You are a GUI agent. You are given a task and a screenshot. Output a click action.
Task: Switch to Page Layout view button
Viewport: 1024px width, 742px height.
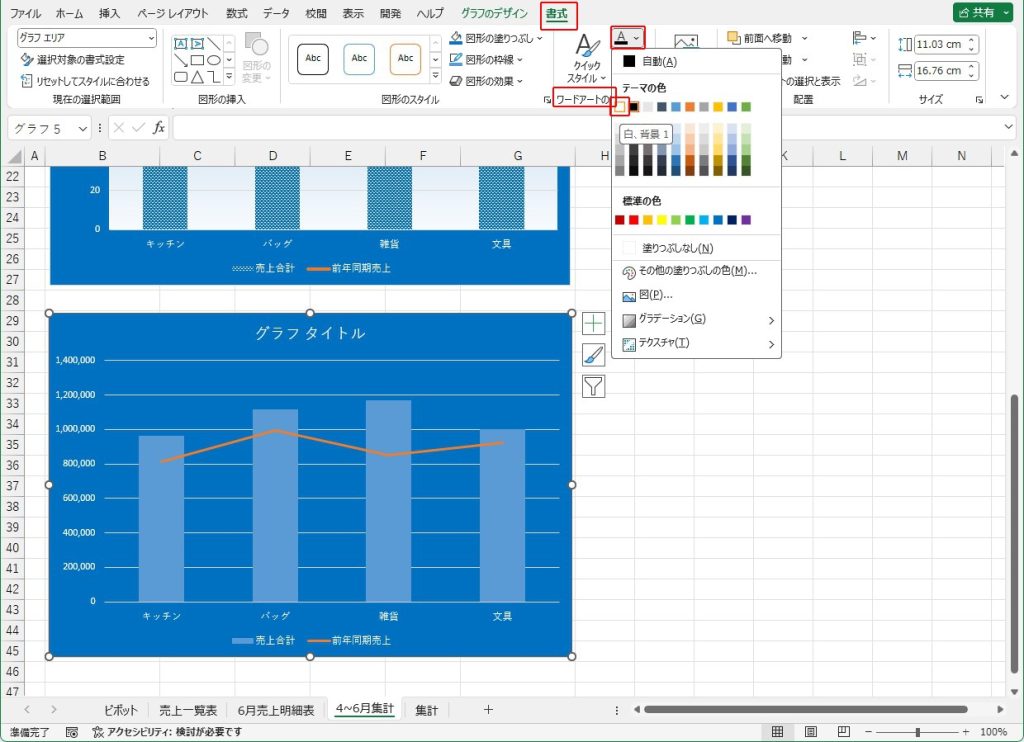(x=811, y=732)
